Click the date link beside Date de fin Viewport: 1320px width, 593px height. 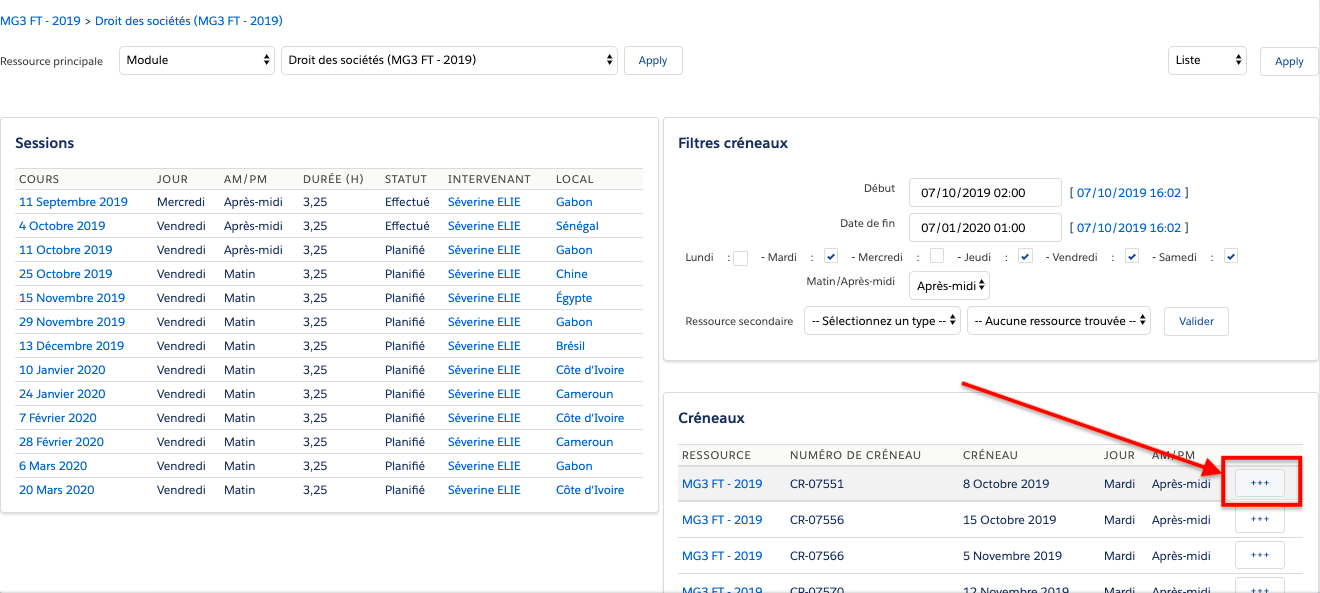pos(1129,228)
